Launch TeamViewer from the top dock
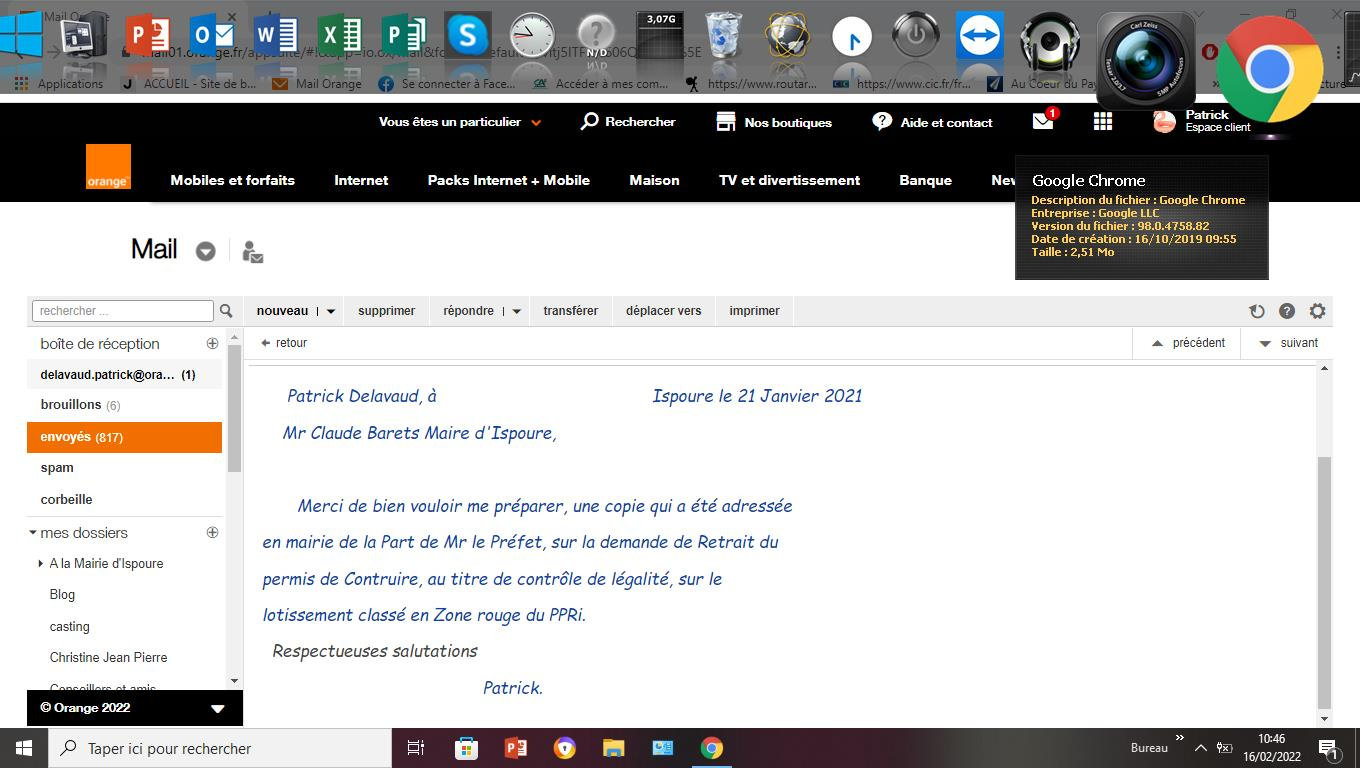Viewport: 1360px width, 768px height. click(x=980, y=36)
